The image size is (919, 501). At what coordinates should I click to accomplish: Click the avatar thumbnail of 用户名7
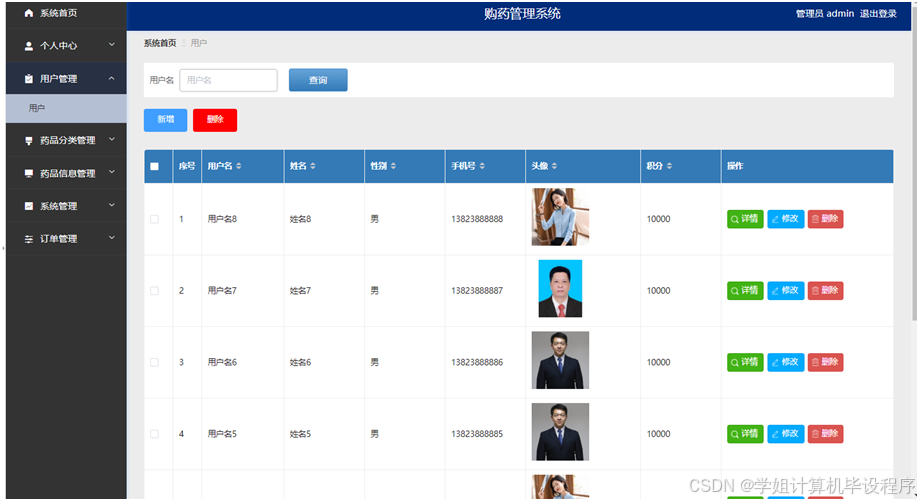[x=560, y=289]
